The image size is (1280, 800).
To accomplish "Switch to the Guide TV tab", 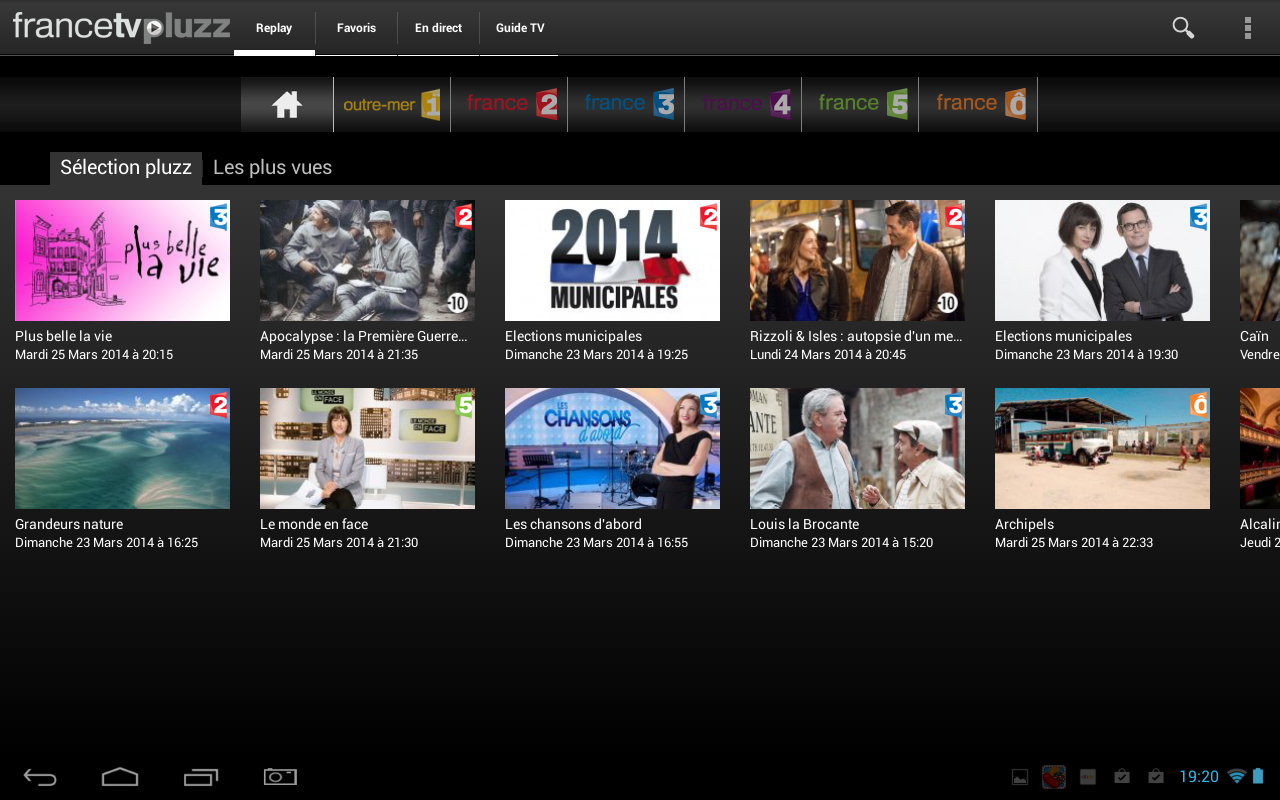I will coord(520,28).
